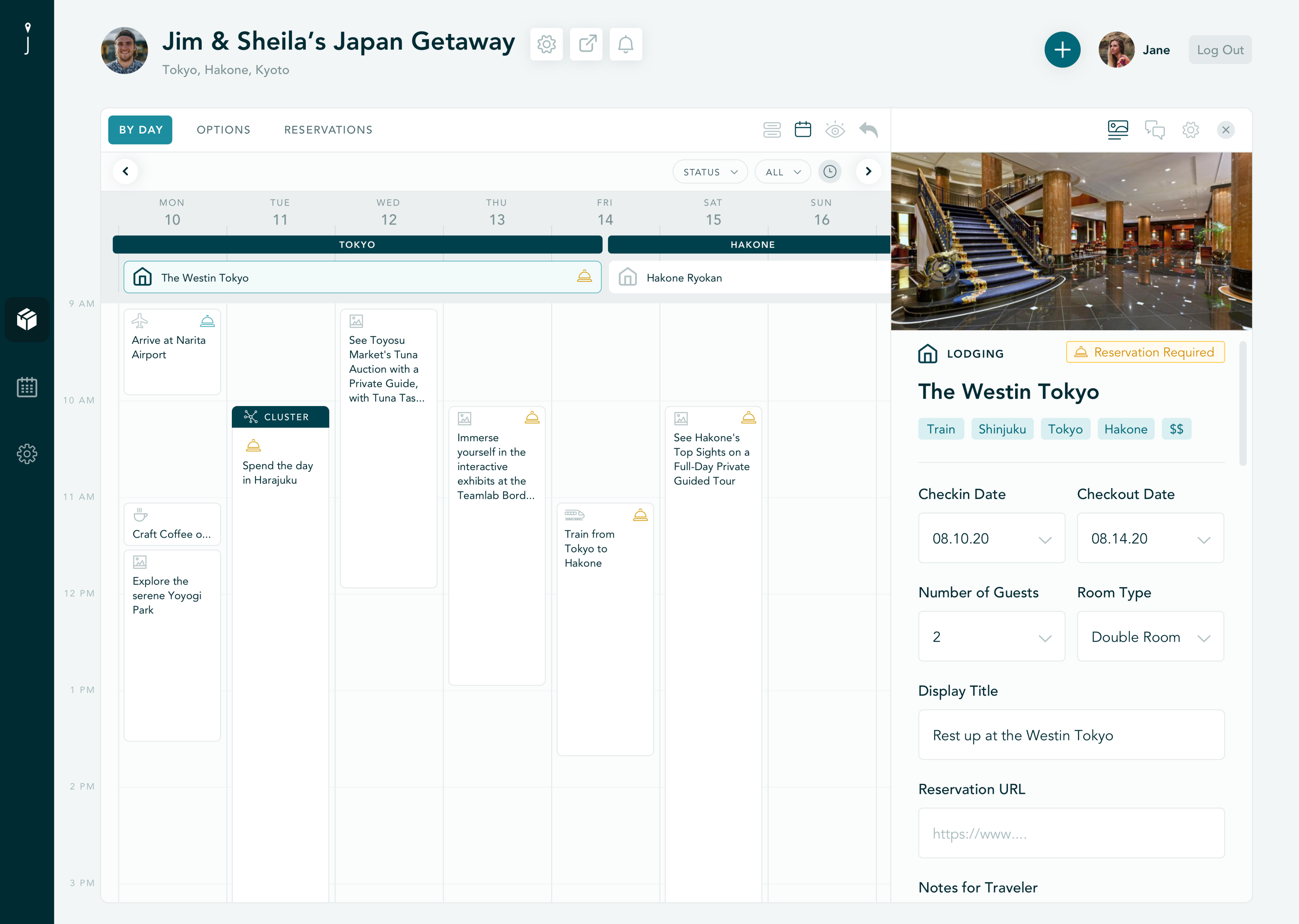Open the Room Type Double Room dropdown

(x=1150, y=637)
